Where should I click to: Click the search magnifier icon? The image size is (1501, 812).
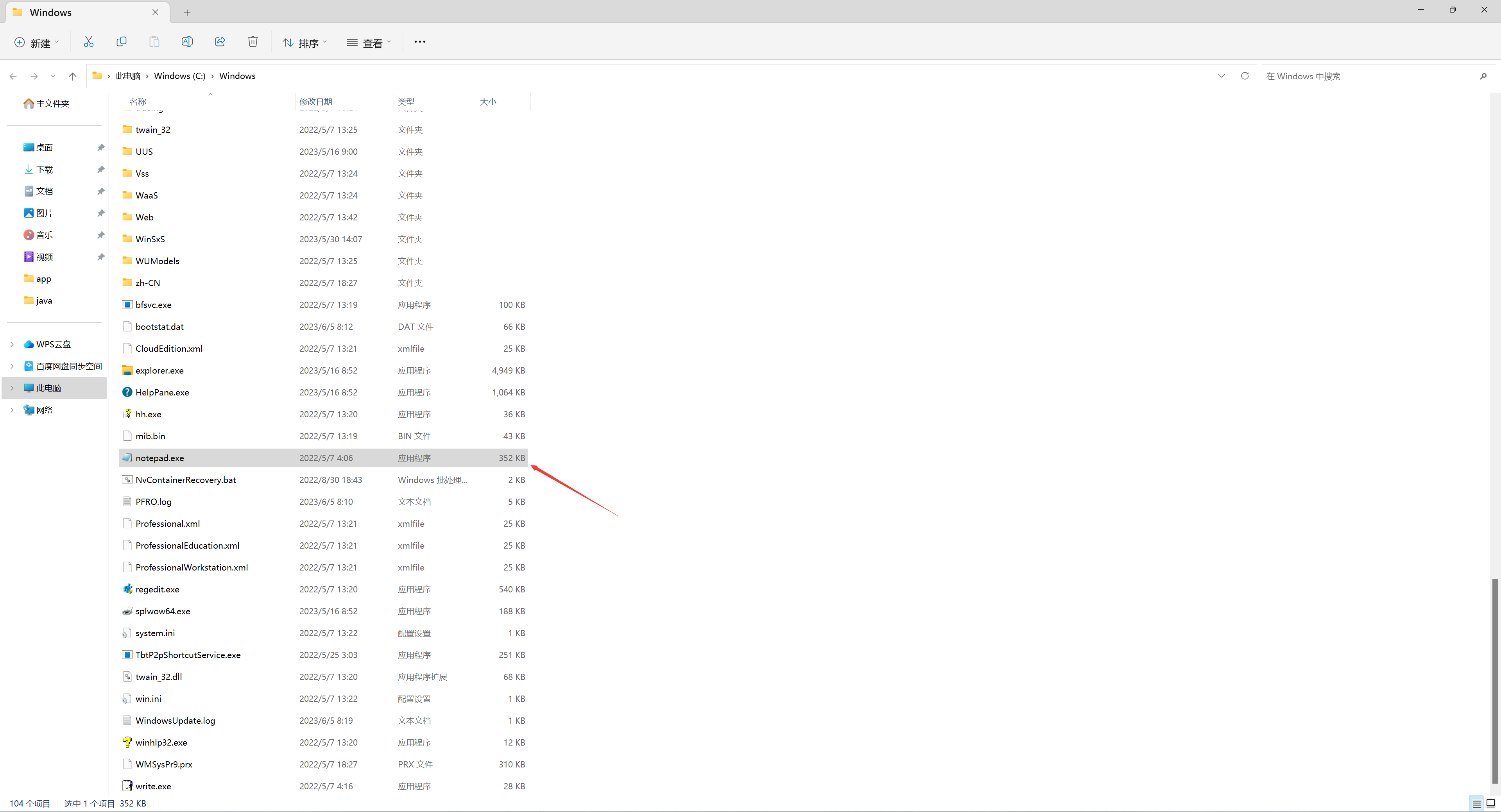[1483, 76]
